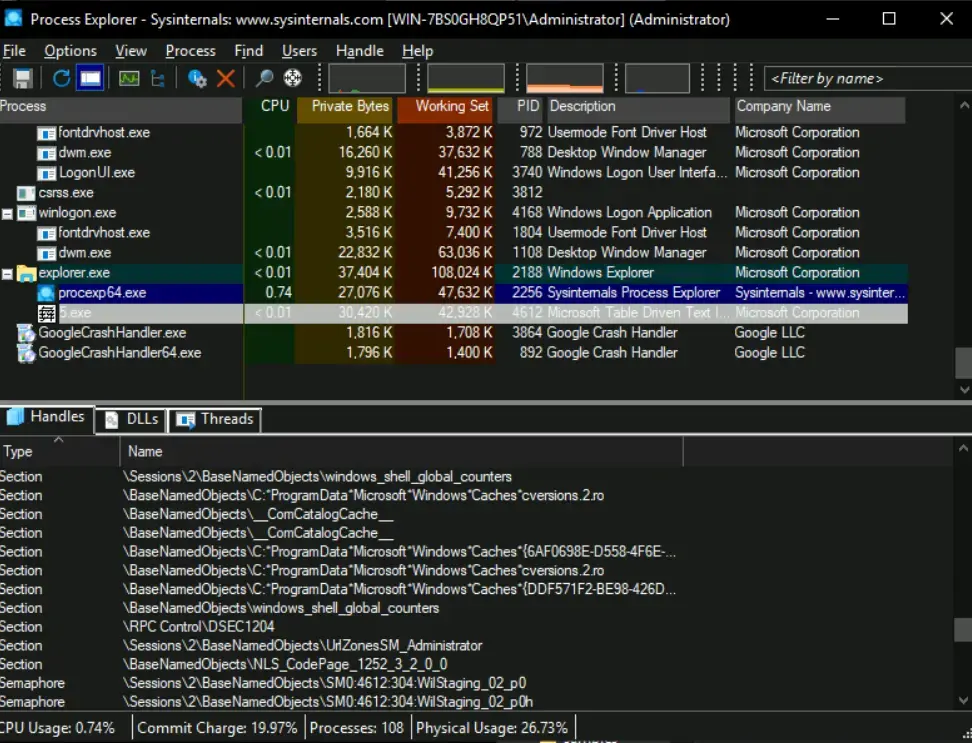Sort handles by Type column header
Image resolution: width=972 pixels, height=743 pixels.
point(60,452)
